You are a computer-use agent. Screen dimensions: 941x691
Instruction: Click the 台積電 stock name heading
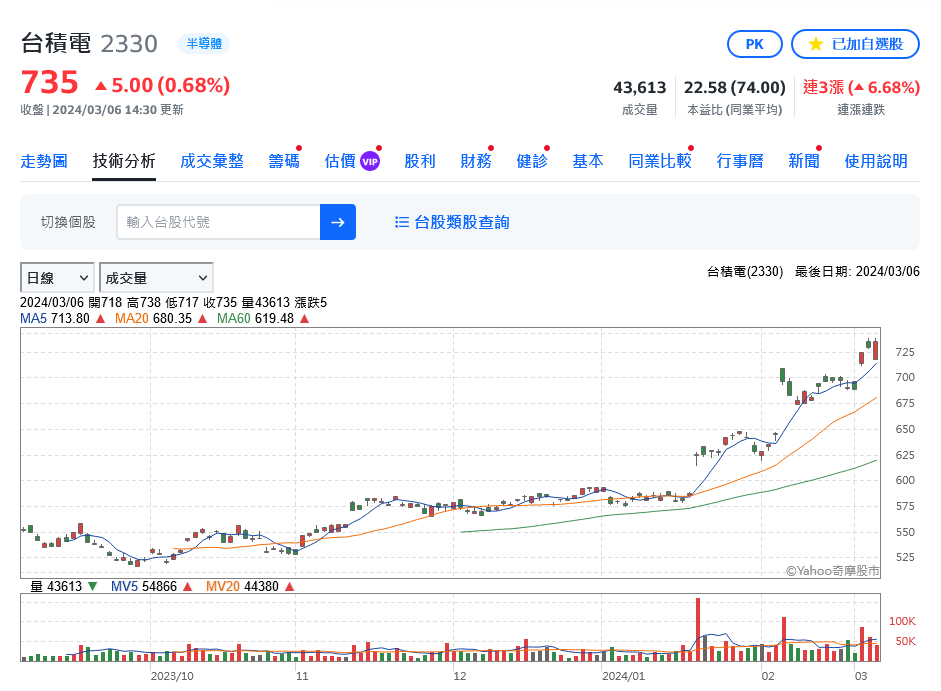[56, 43]
